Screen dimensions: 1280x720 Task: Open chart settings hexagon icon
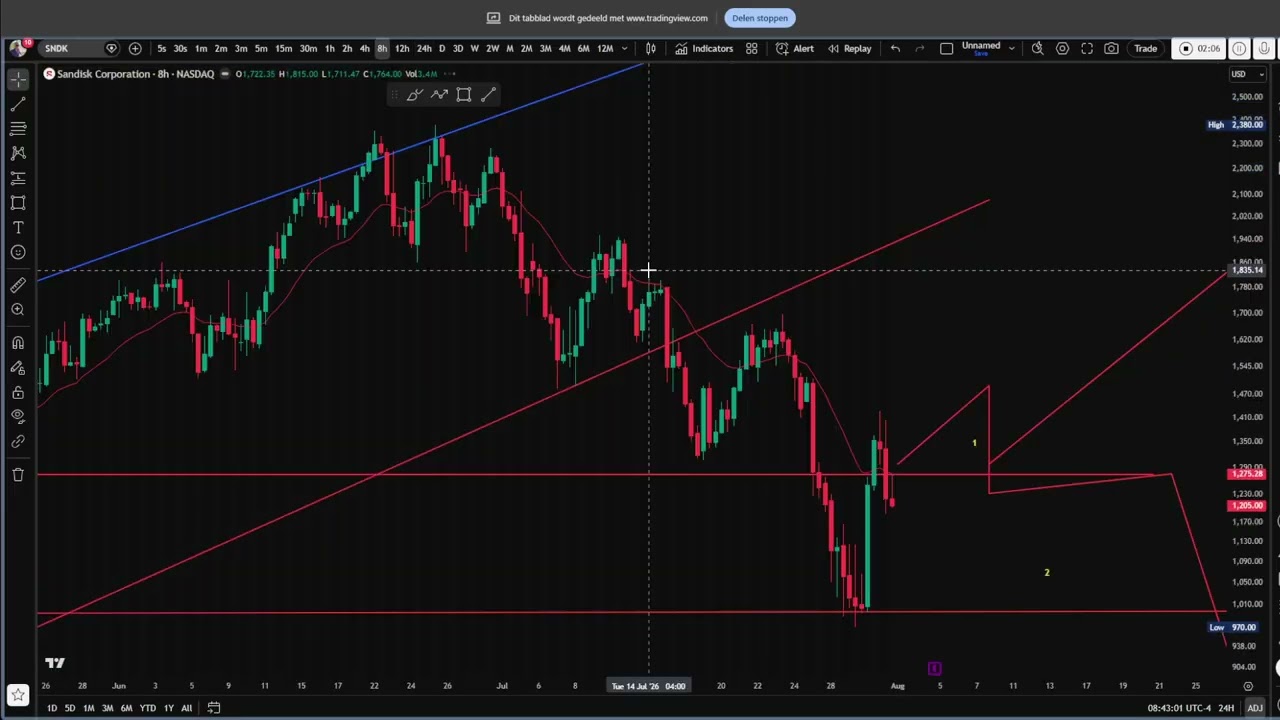tap(1062, 48)
